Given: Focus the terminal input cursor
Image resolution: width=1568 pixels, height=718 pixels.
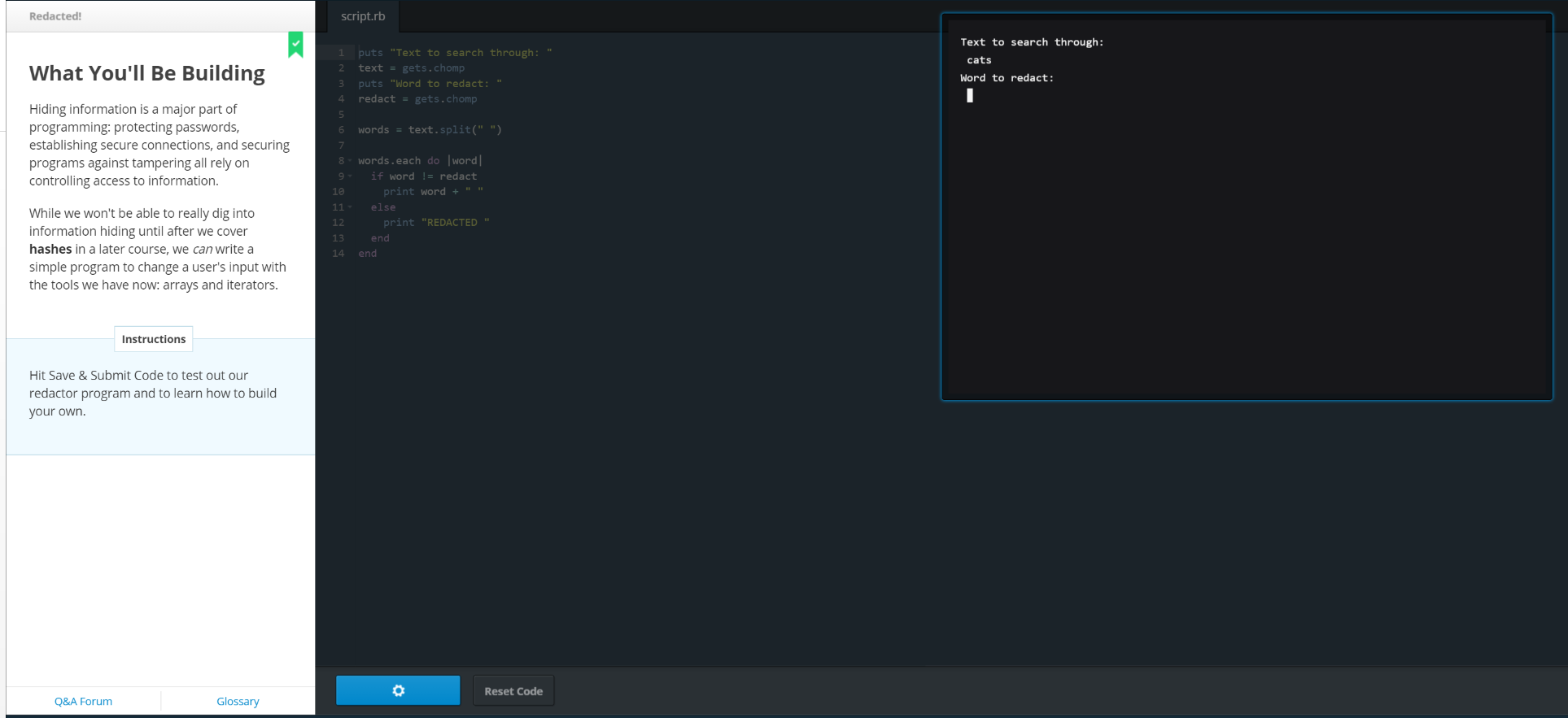Looking at the screenshot, I should (x=969, y=96).
